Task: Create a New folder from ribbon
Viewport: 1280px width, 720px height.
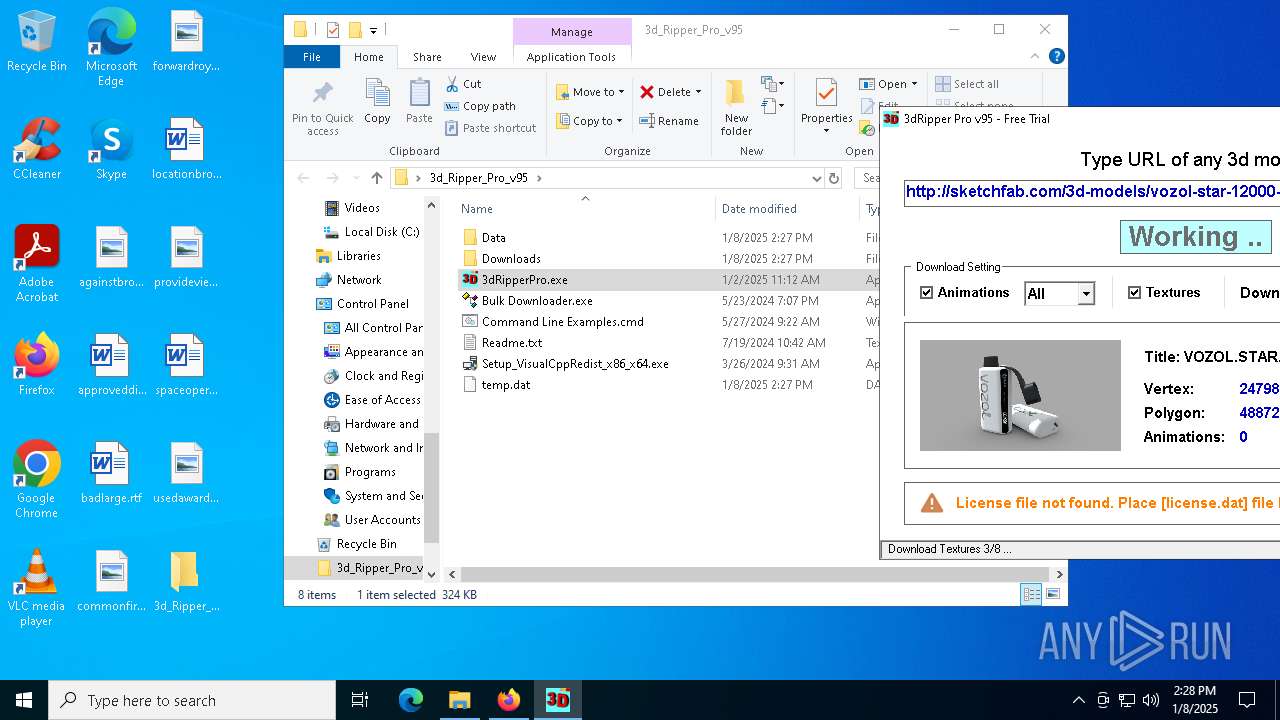Action: (736, 108)
